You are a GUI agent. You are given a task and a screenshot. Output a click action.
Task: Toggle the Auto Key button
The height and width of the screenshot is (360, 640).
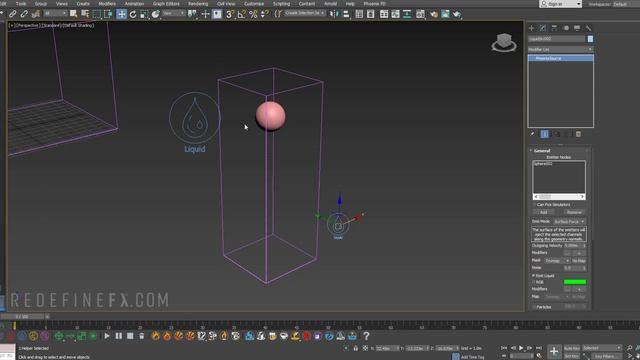[x=571, y=348]
